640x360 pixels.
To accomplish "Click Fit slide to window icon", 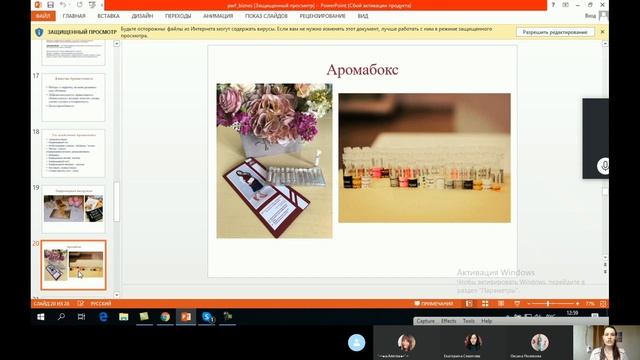I will pos(603,304).
